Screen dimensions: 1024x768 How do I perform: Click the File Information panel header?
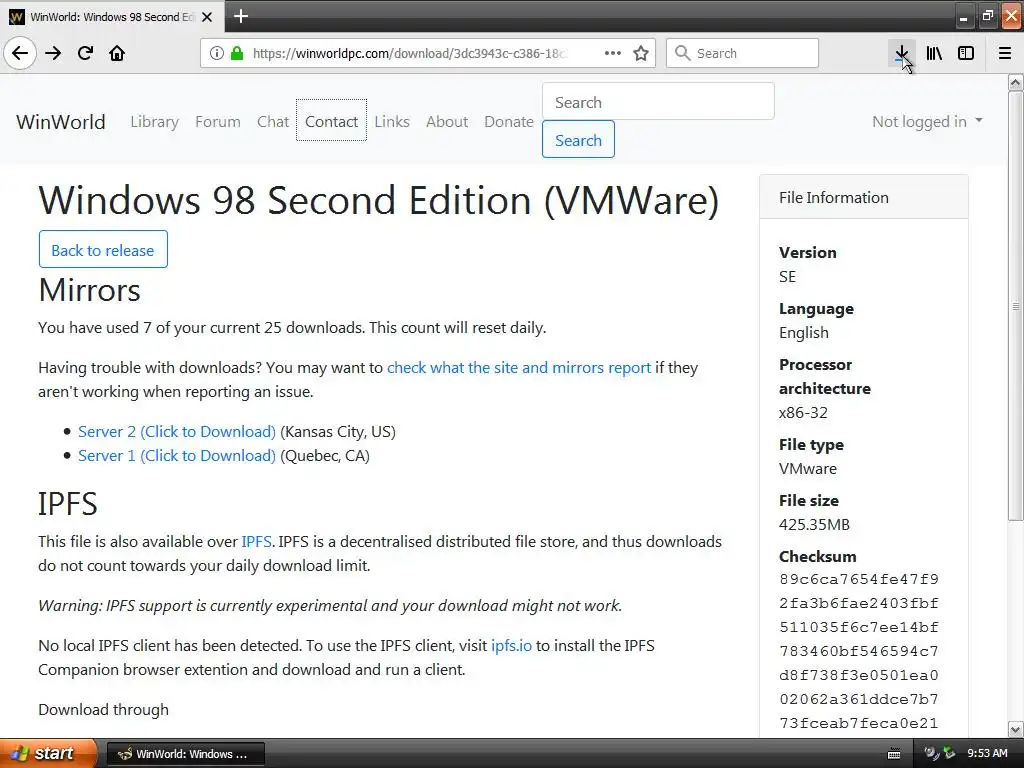(863, 197)
